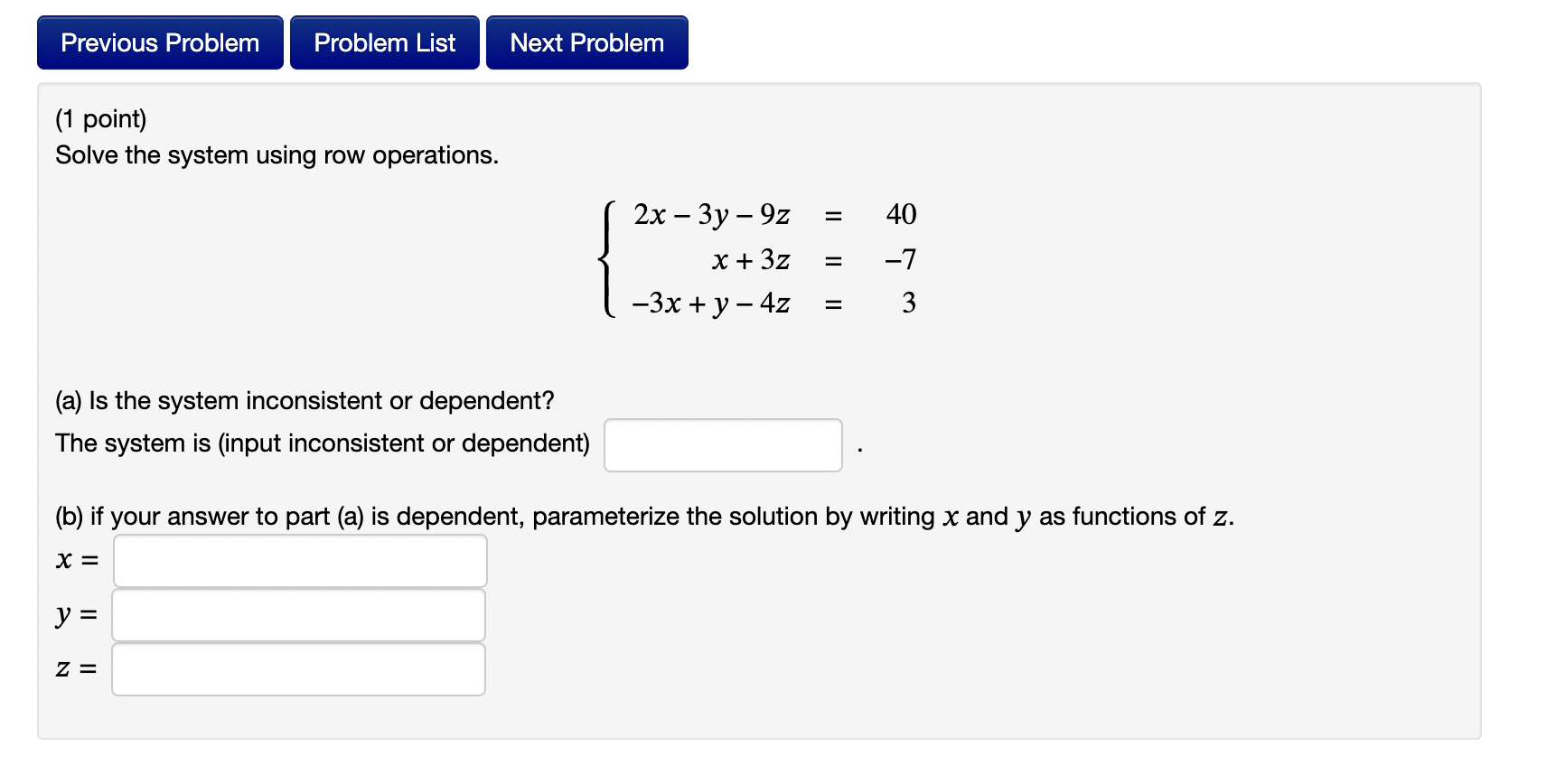Click the 'z =' label
The width and height of the screenshot is (1556, 784).
77,669
